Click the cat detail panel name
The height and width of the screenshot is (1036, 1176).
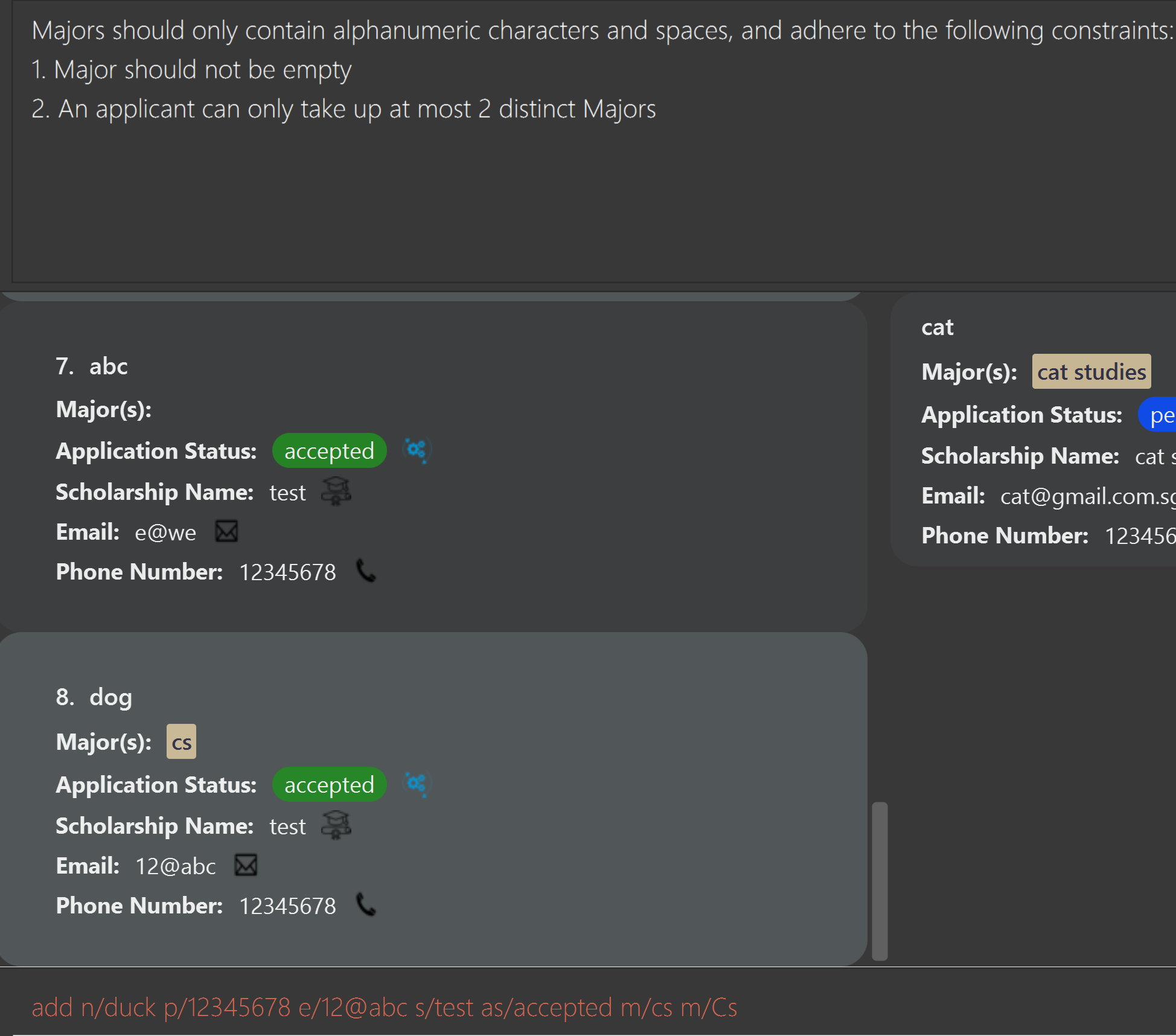[x=937, y=328]
